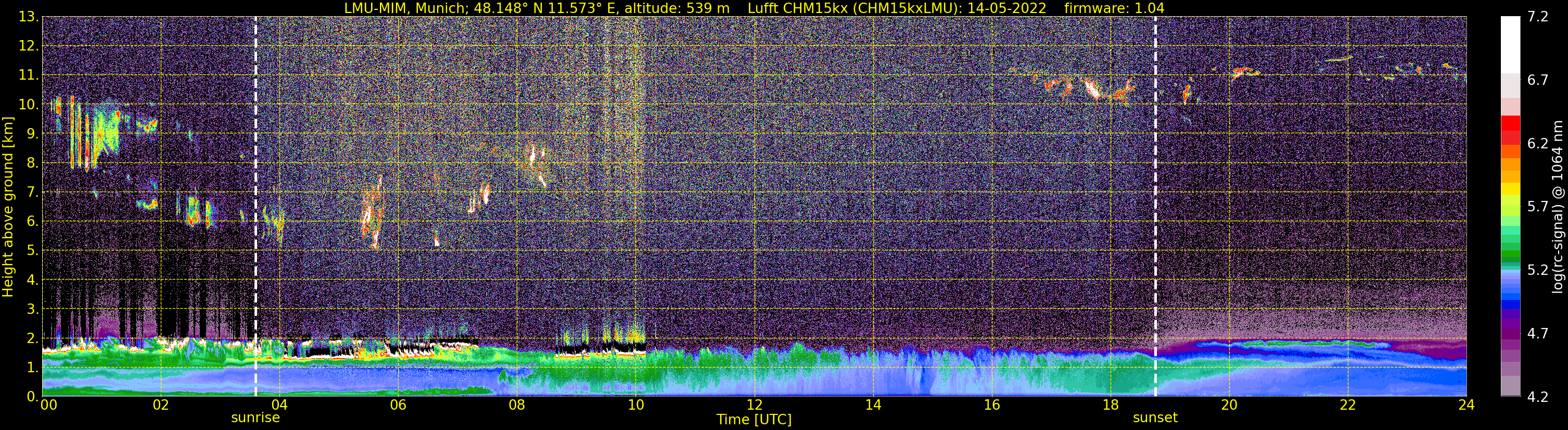Screen dimensions: 1568x430
Task: Click the '06' tick on the time axis
Action: coord(398,405)
